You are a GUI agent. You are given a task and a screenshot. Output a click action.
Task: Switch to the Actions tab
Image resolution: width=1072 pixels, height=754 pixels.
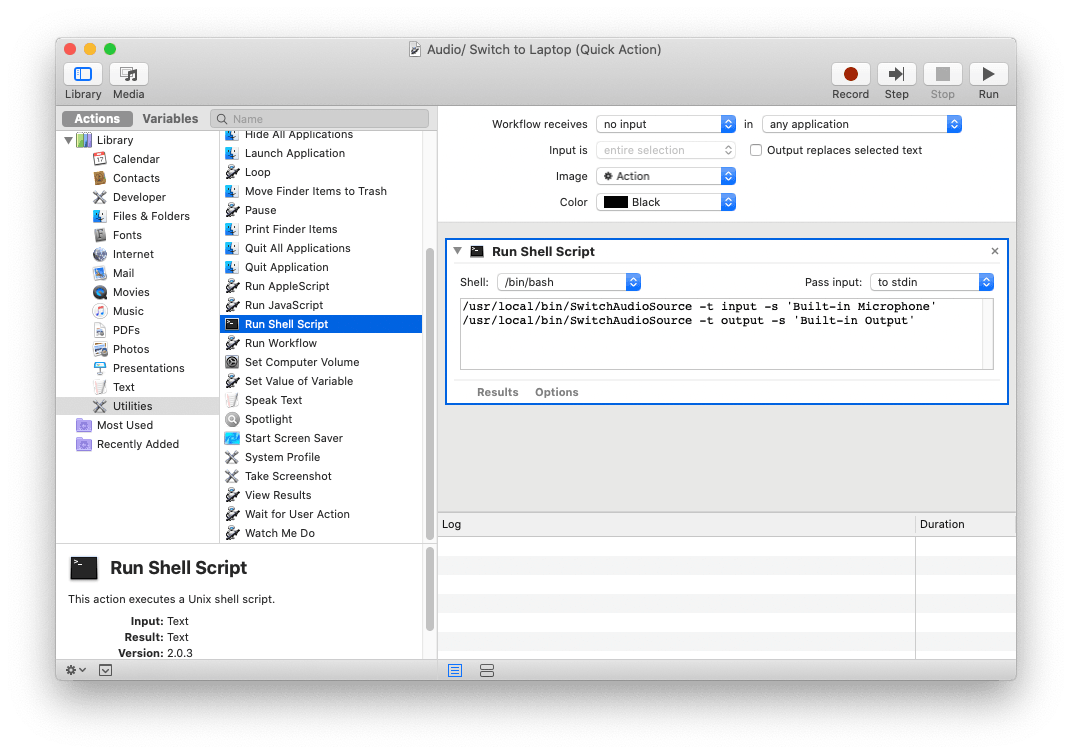tap(97, 119)
